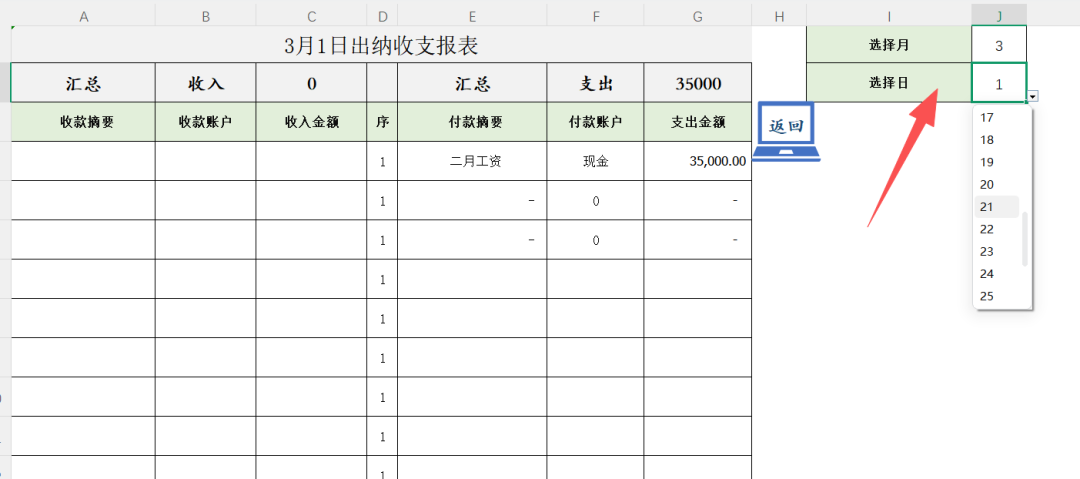Select 17 in the day dropdown list
The height and width of the screenshot is (479, 1080).
coord(987,118)
